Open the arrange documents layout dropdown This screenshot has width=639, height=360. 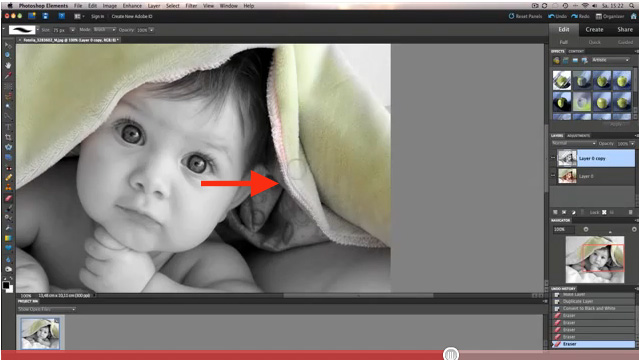point(79,16)
